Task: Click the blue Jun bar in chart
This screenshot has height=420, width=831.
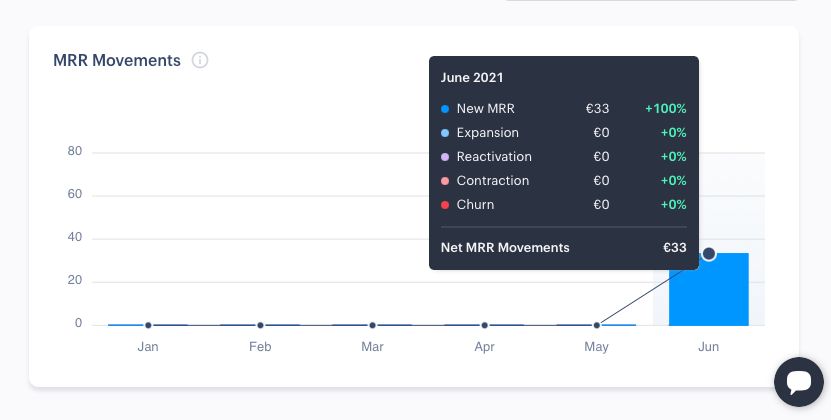Action: pyautogui.click(x=708, y=295)
